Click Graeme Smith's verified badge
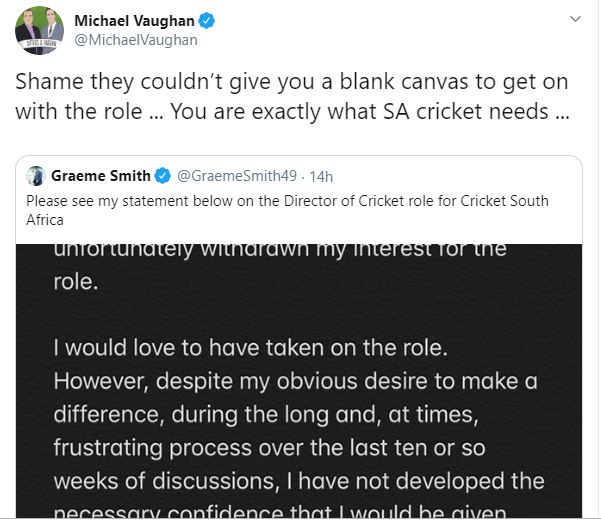Screen dimensions: 601x523 pyautogui.click(x=160, y=176)
